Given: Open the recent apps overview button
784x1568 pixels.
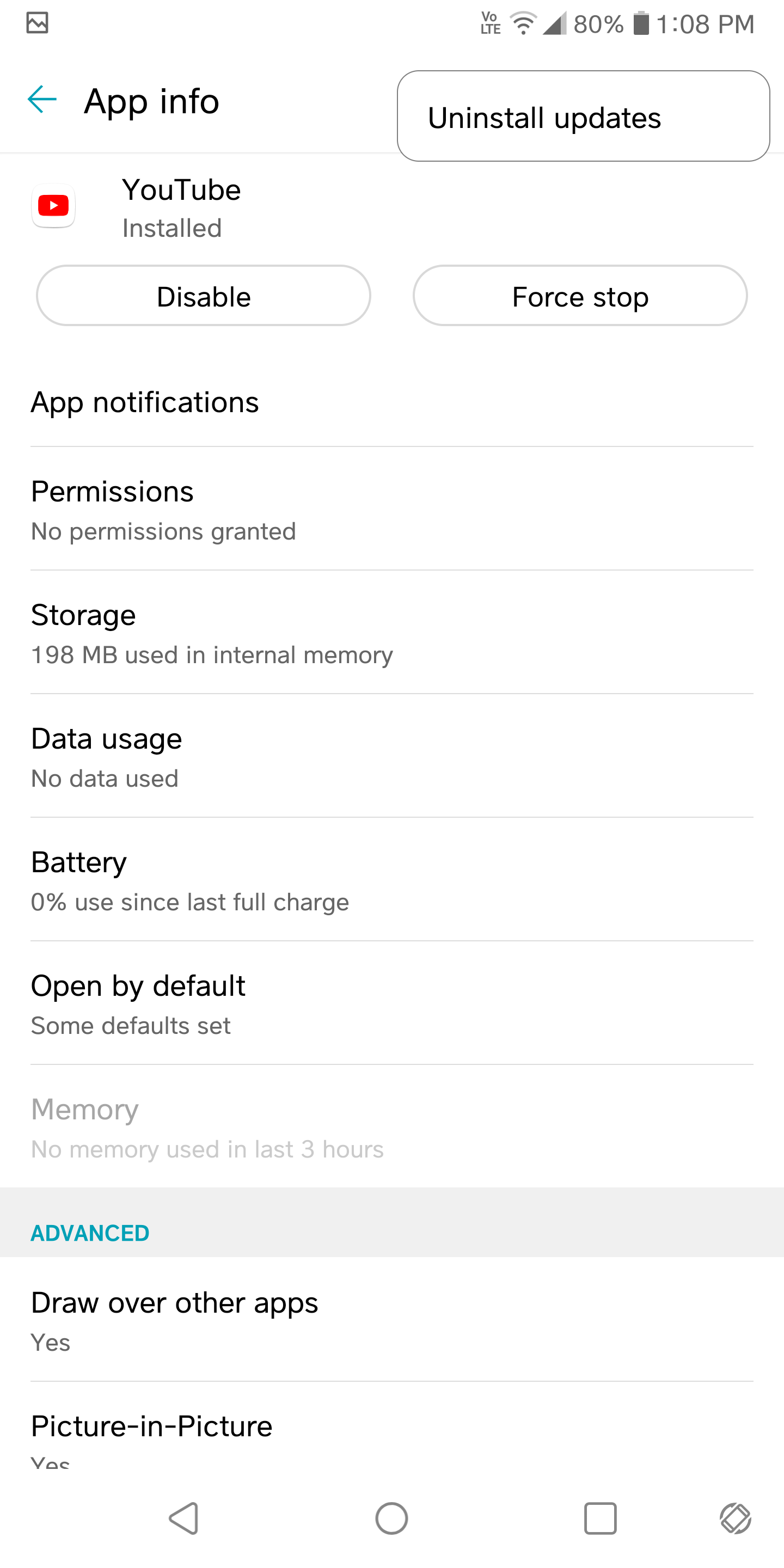Looking at the screenshot, I should point(600,1518).
